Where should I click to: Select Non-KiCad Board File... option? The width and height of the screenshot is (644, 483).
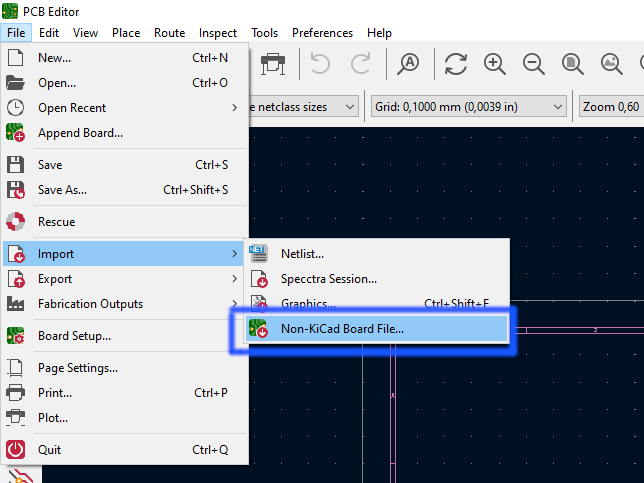click(377, 329)
